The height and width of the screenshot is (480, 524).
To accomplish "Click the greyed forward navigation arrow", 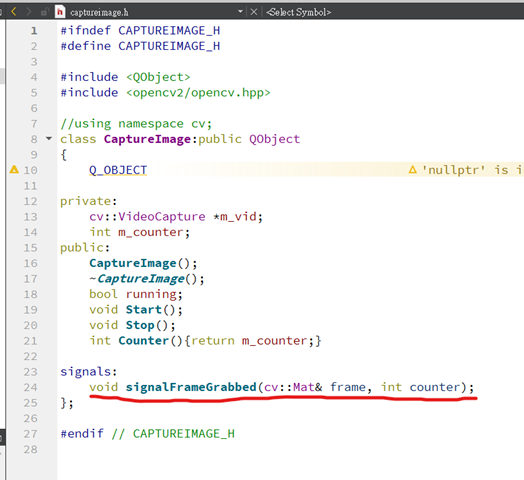I will point(29,12).
